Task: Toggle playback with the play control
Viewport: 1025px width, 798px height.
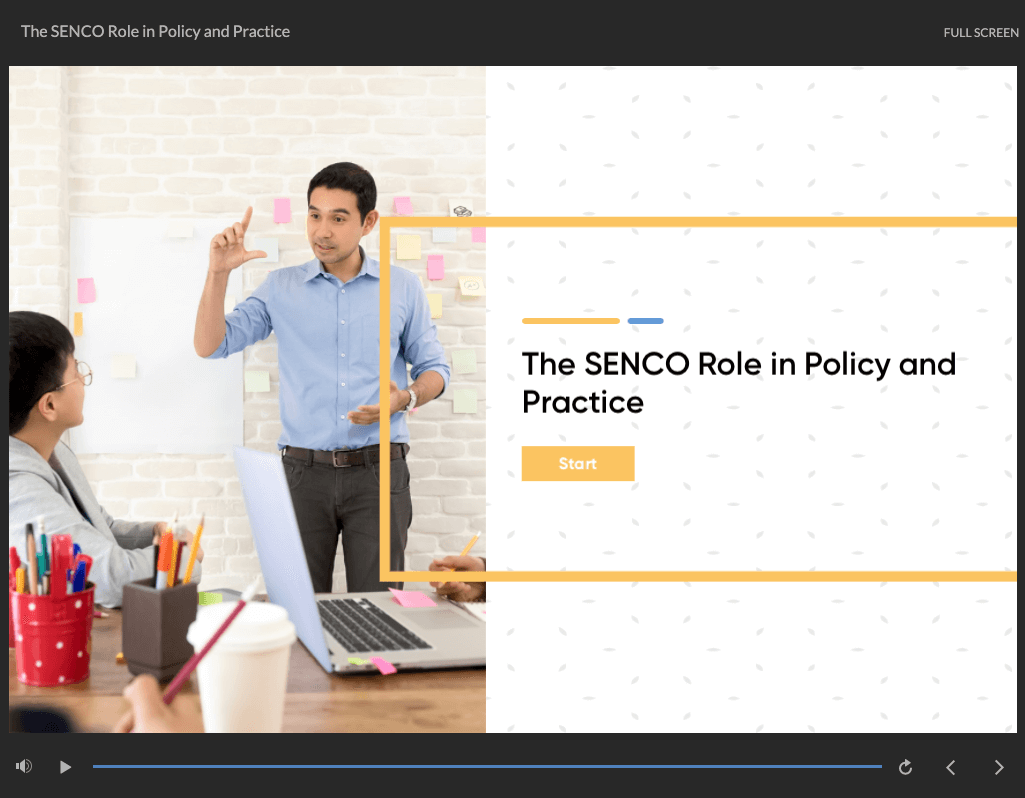Action: (x=65, y=767)
